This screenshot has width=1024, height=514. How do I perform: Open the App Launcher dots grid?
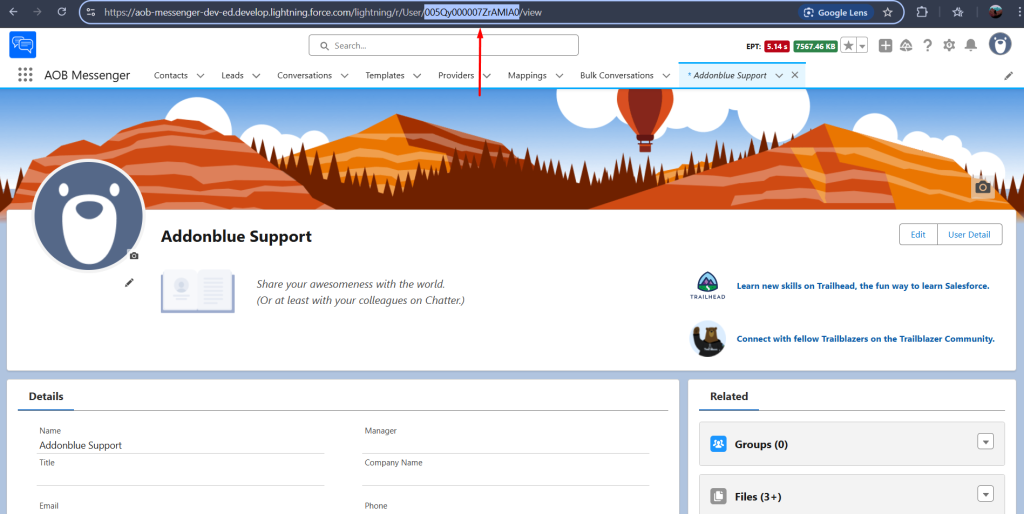pos(25,75)
